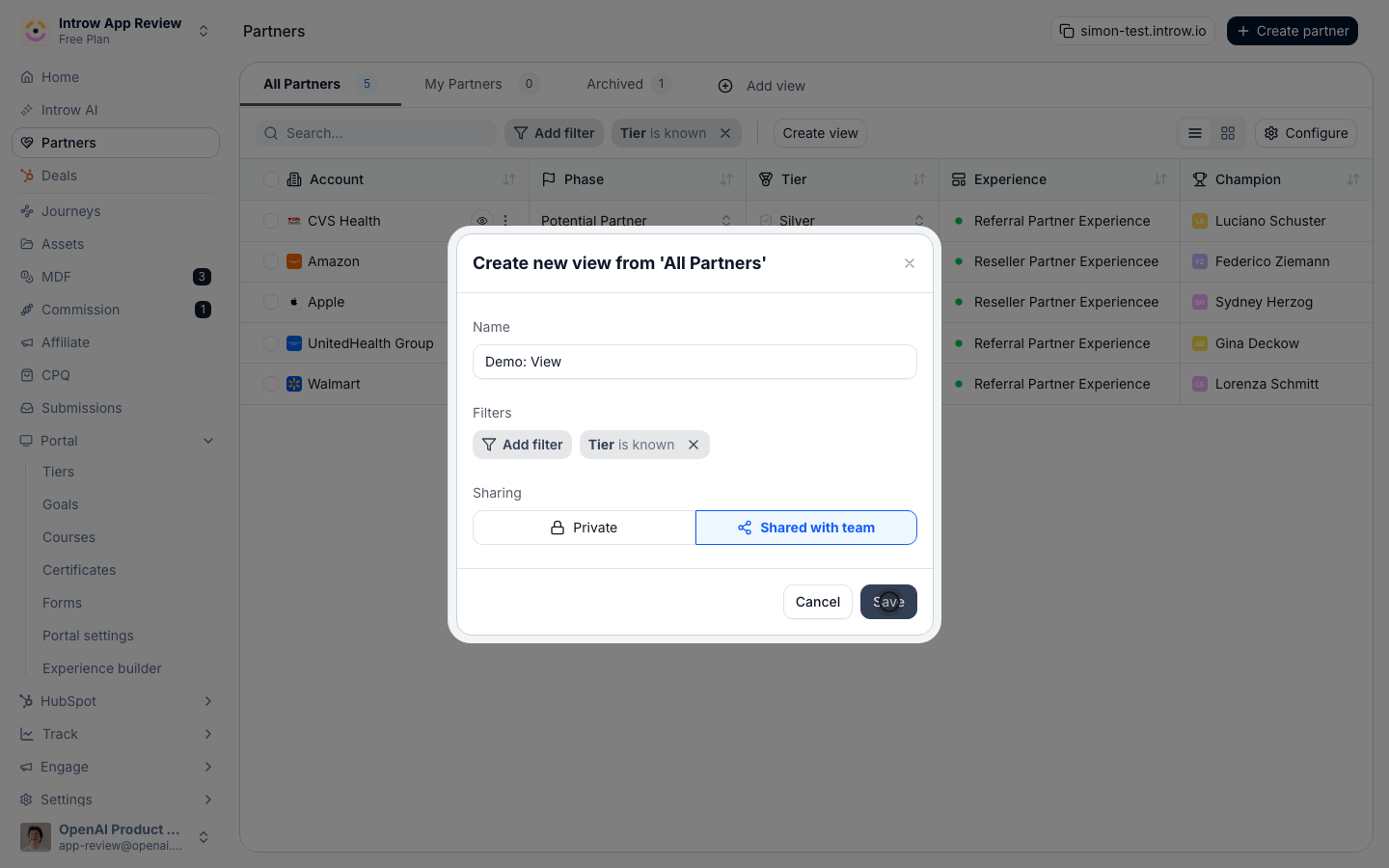The height and width of the screenshot is (868, 1389).
Task: Toggle Walmart row checkbox
Action: [271, 384]
